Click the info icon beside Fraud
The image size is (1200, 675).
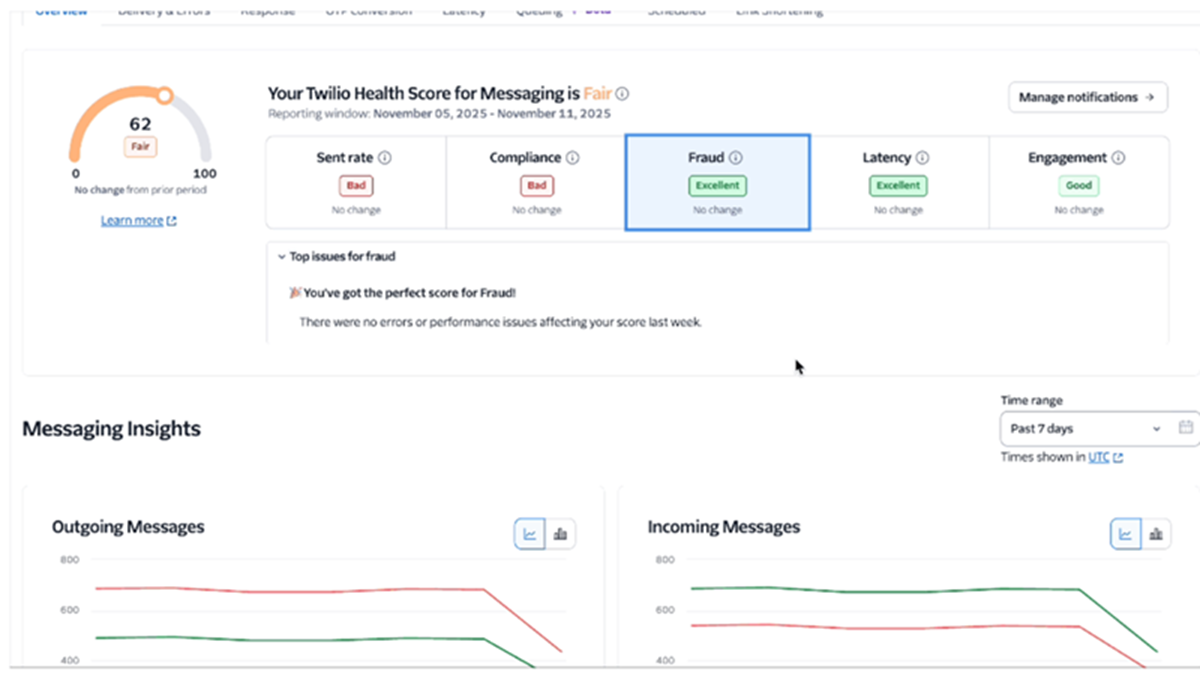(733, 157)
